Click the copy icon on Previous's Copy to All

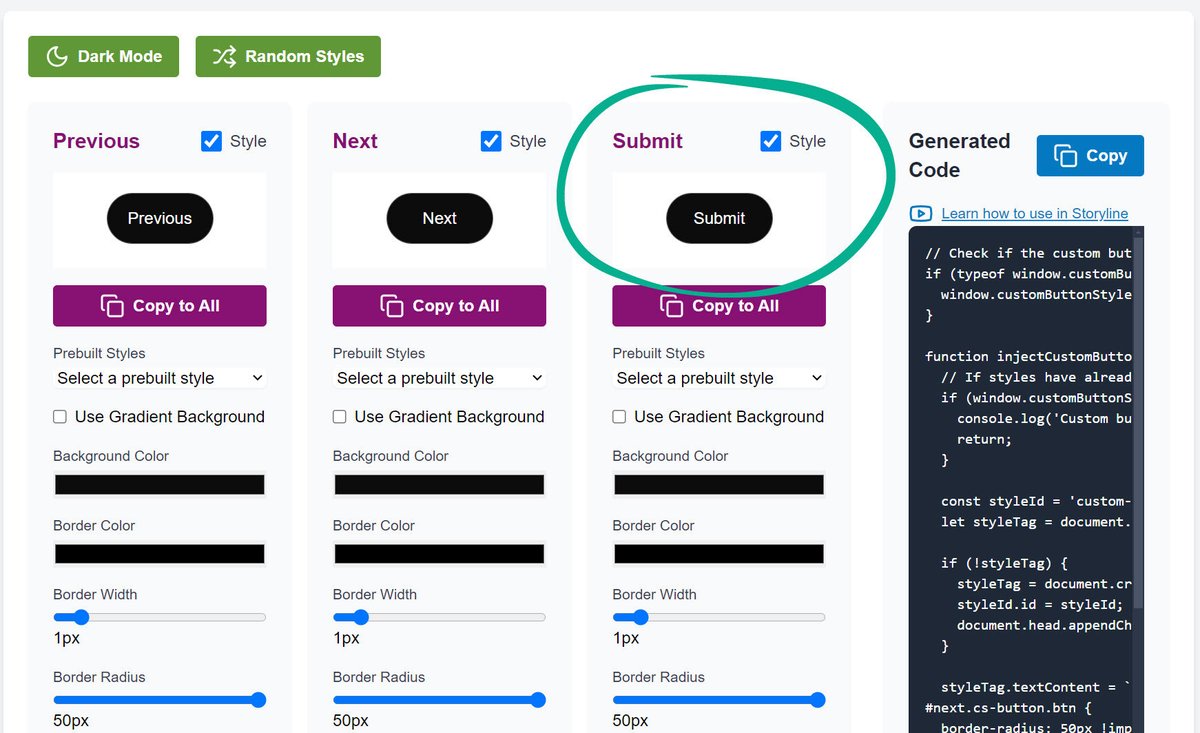pos(113,306)
